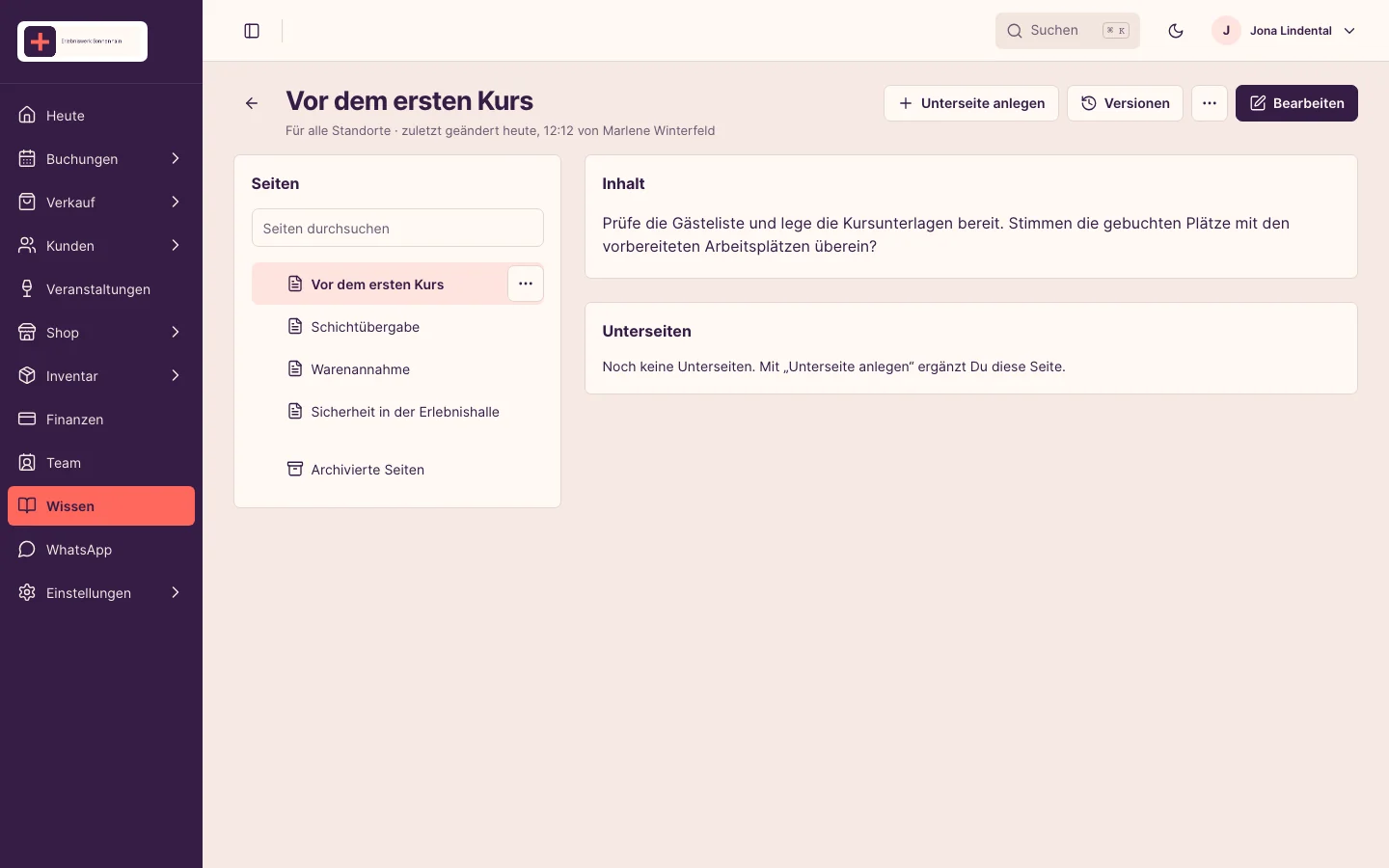1389x868 pixels.
Task: Open Finanzen in sidebar
Action: tap(101, 420)
